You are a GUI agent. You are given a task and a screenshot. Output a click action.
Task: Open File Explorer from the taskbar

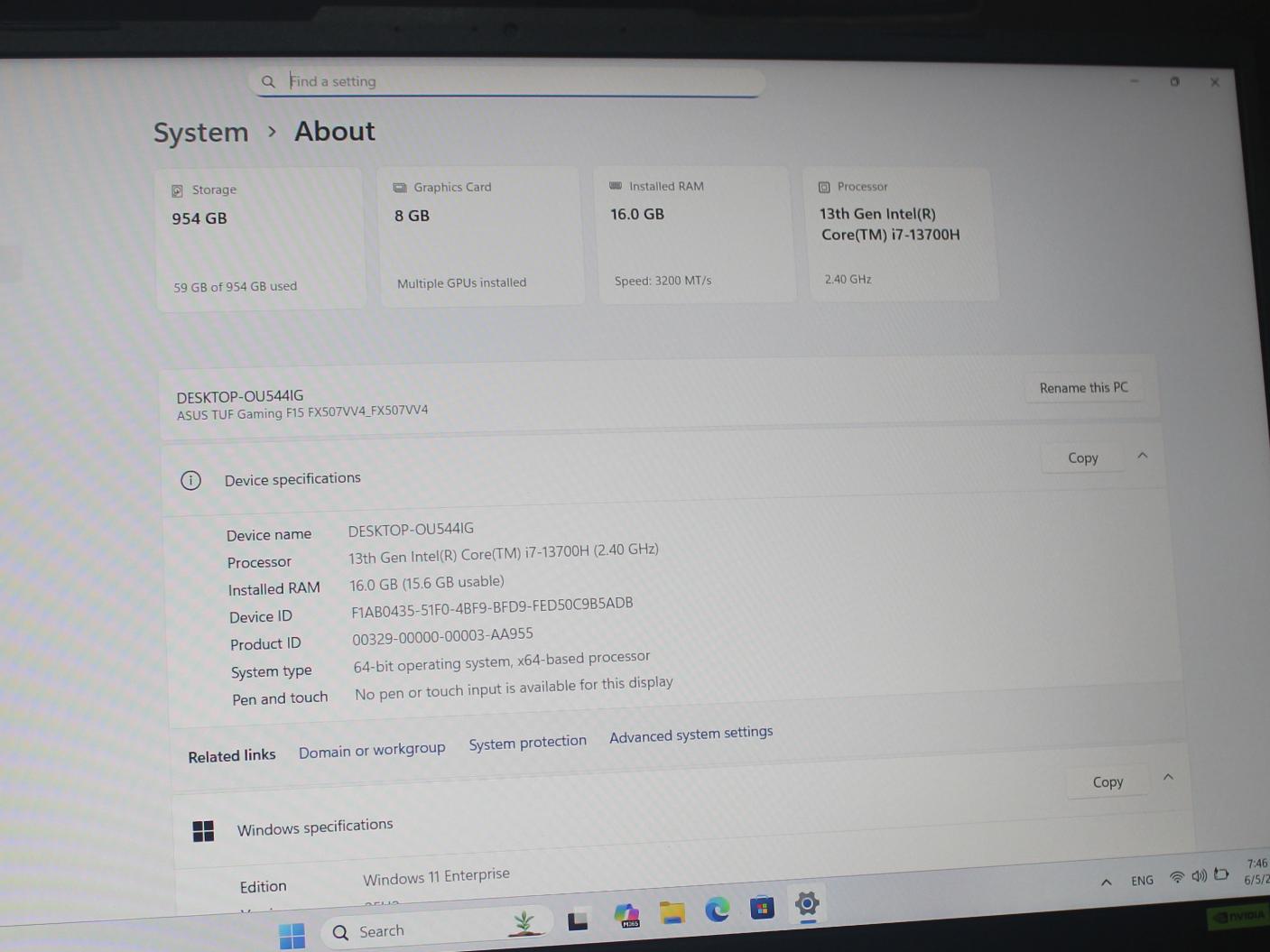[672, 912]
